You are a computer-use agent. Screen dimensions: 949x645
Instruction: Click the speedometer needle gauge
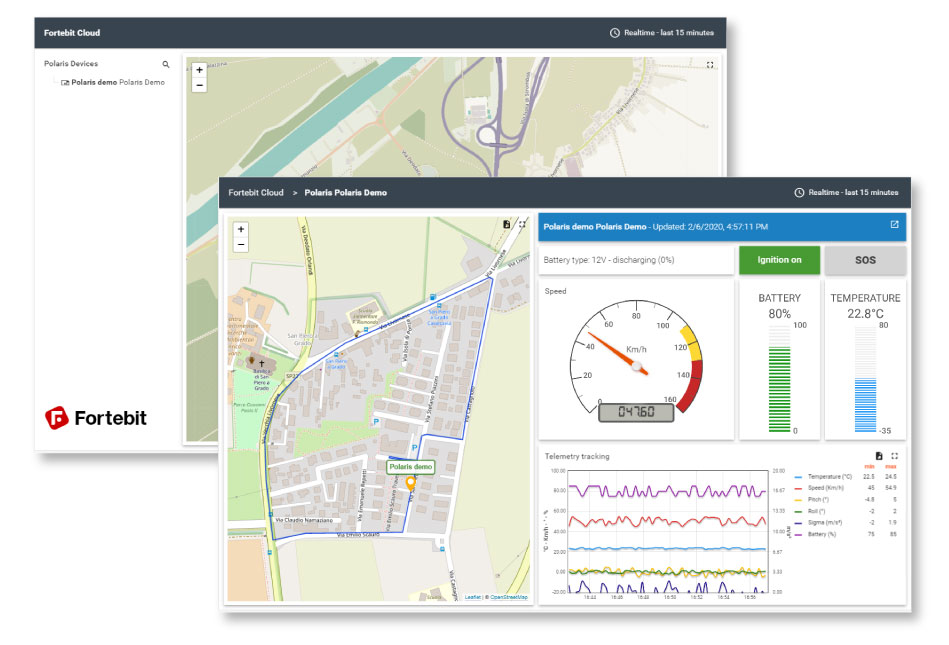618,353
